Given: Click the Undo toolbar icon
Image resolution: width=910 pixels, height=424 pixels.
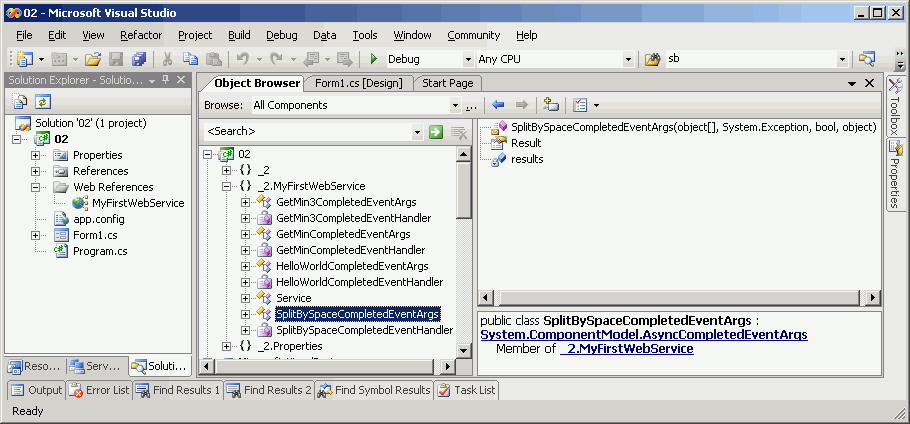Looking at the screenshot, I should [x=243, y=59].
